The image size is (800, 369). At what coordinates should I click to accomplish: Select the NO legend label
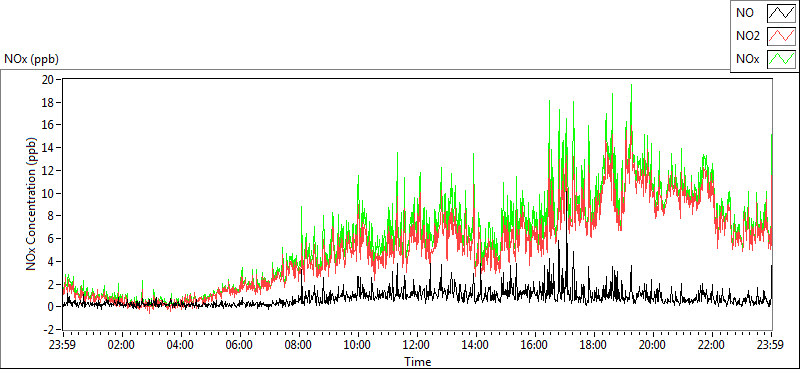pyautogui.click(x=745, y=13)
